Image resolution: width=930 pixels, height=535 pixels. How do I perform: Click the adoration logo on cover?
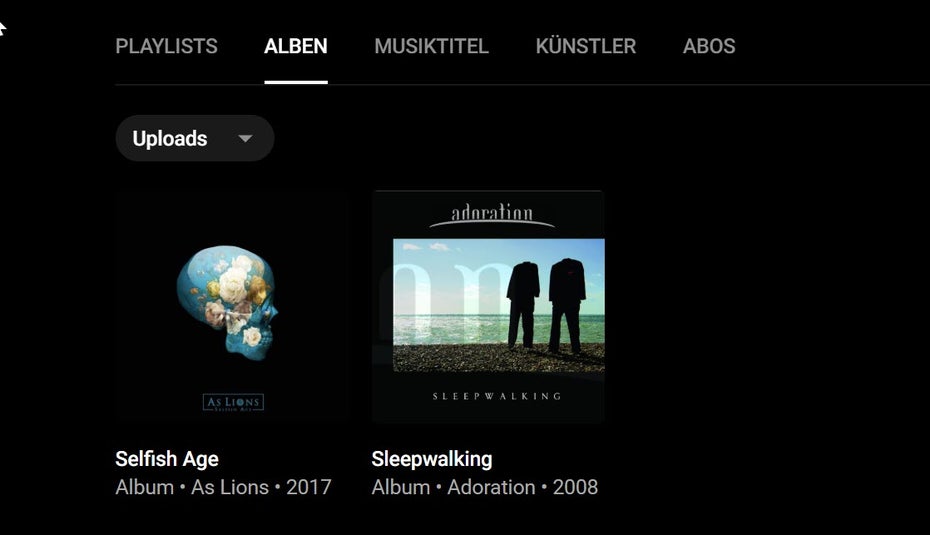pos(492,215)
